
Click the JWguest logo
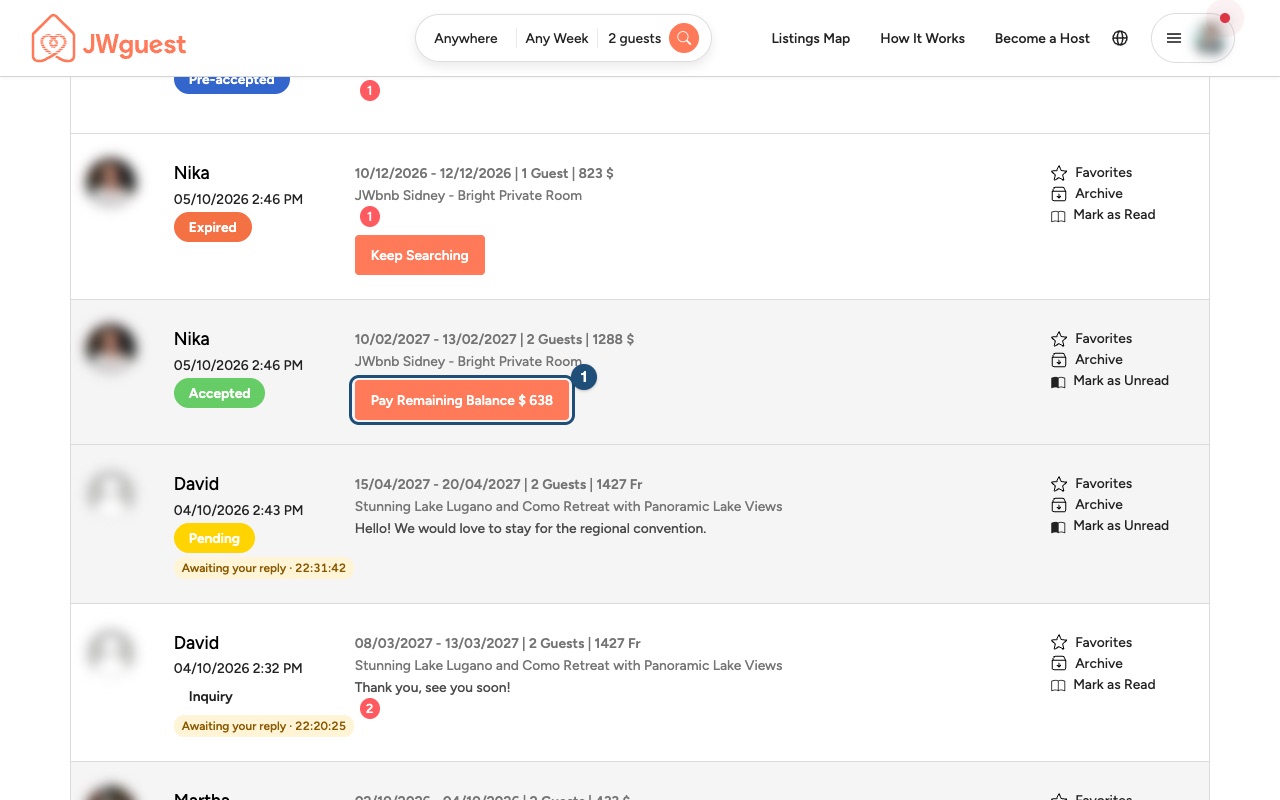pyautogui.click(x=109, y=40)
